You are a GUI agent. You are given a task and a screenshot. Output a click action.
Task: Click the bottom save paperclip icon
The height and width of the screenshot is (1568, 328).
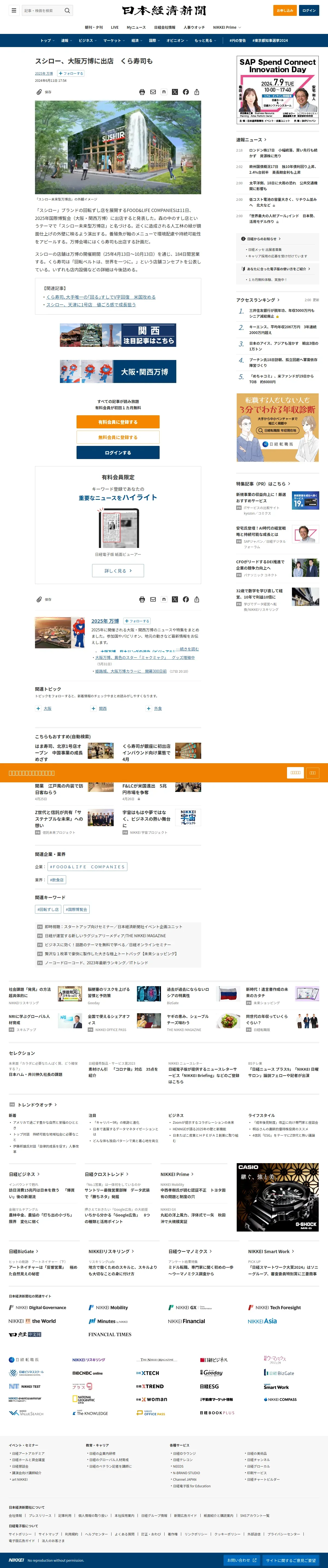[39, 600]
